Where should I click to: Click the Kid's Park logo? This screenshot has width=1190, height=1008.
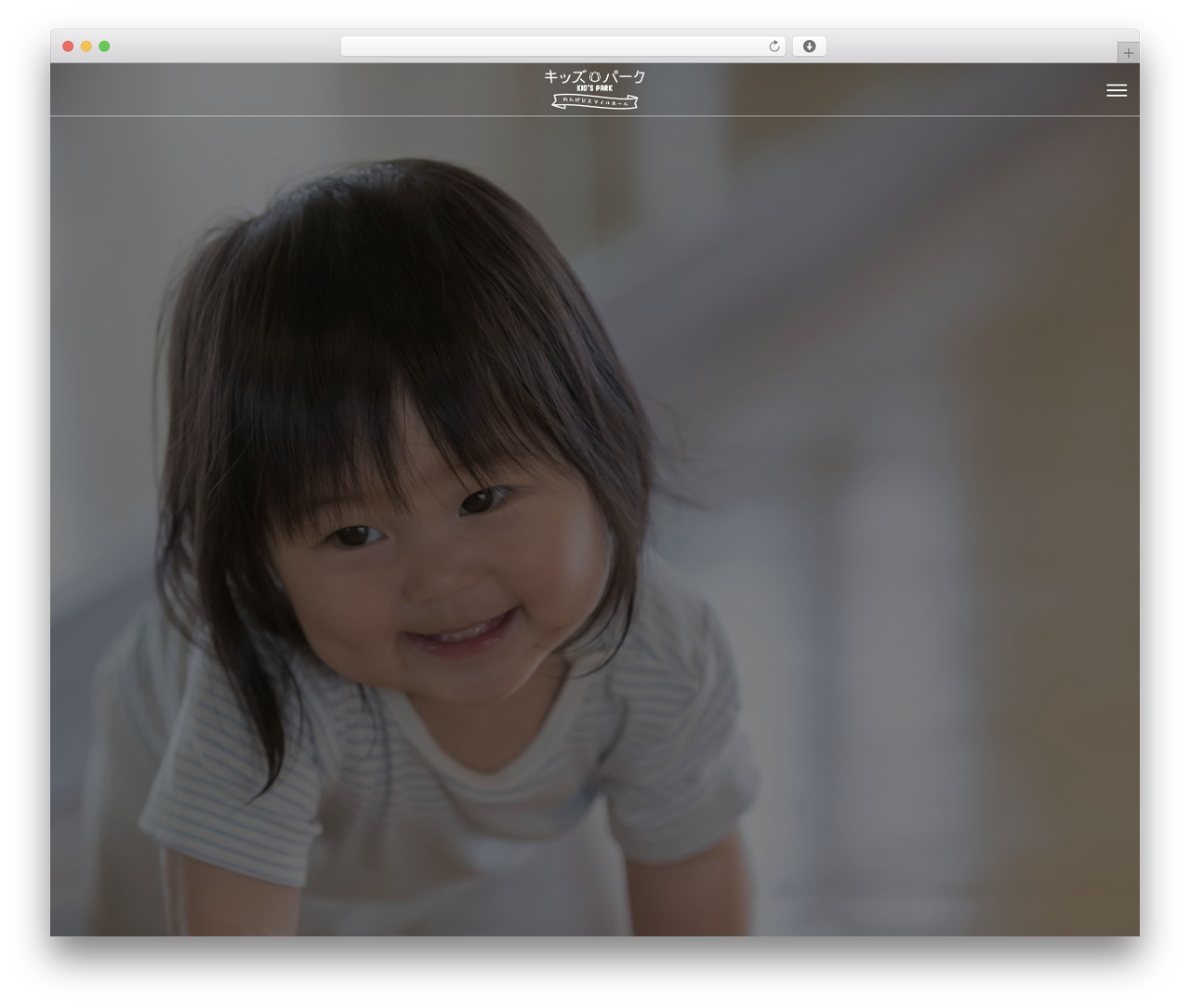pos(595,89)
